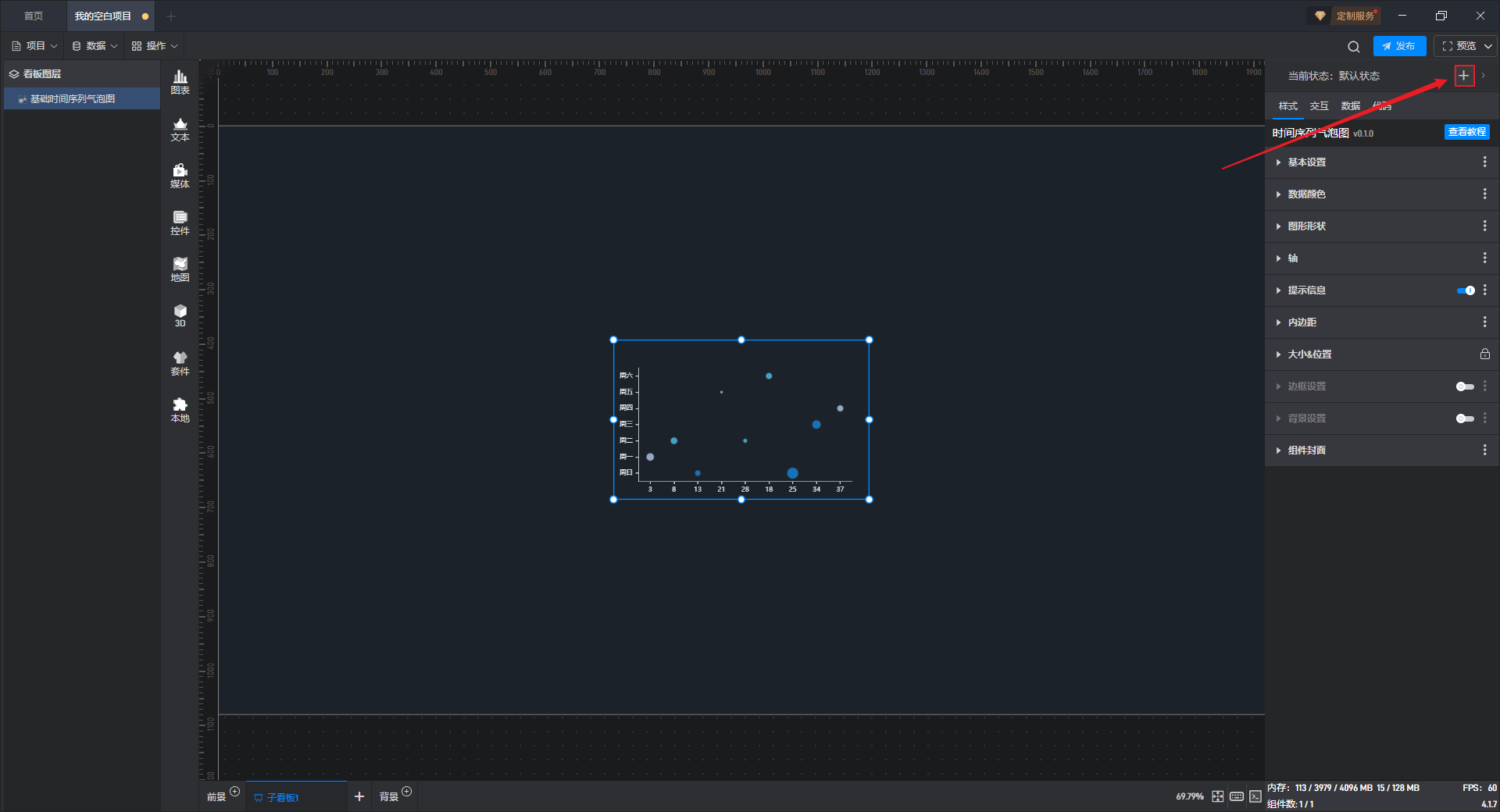Open more options for 提示信息
Image resolution: width=1500 pixels, height=812 pixels.
click(1484, 290)
